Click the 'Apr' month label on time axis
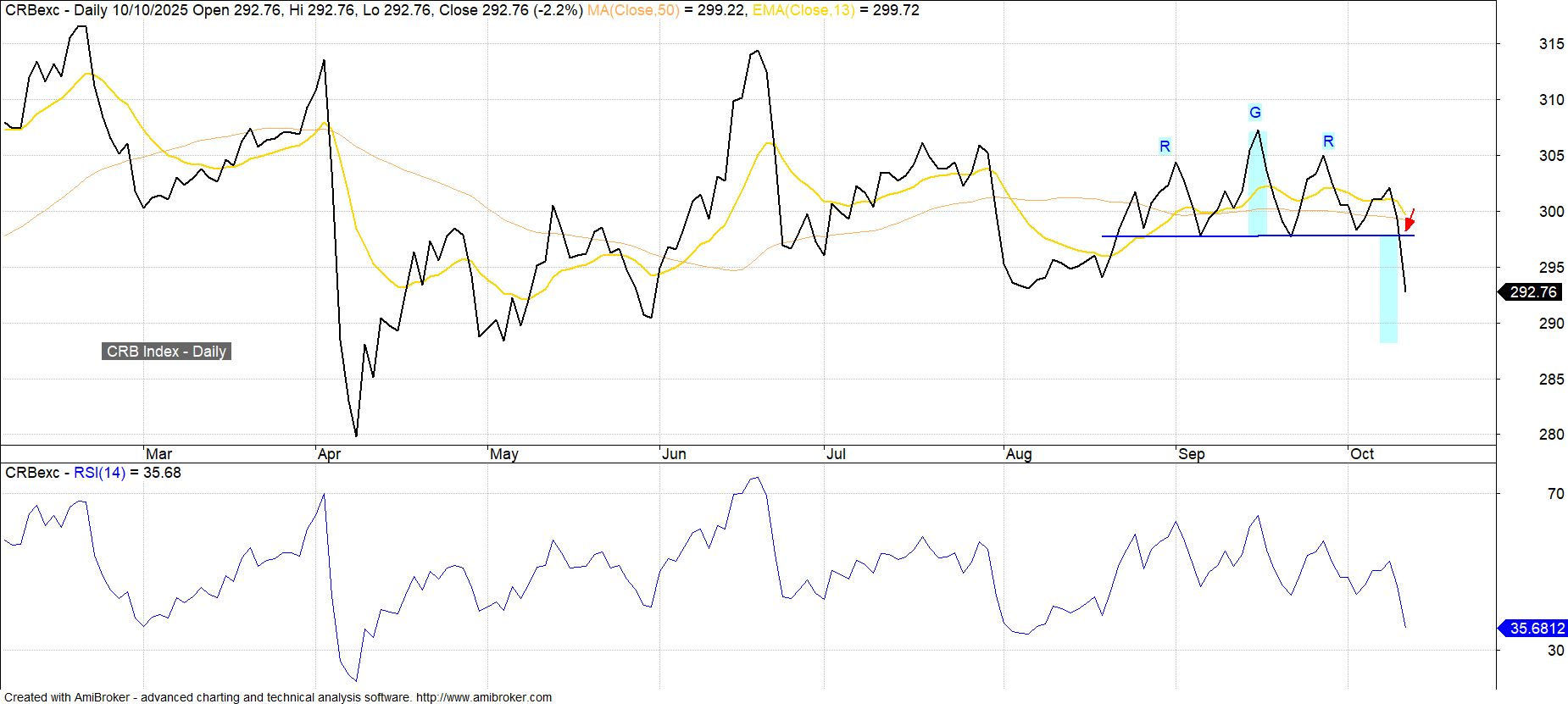 [329, 454]
